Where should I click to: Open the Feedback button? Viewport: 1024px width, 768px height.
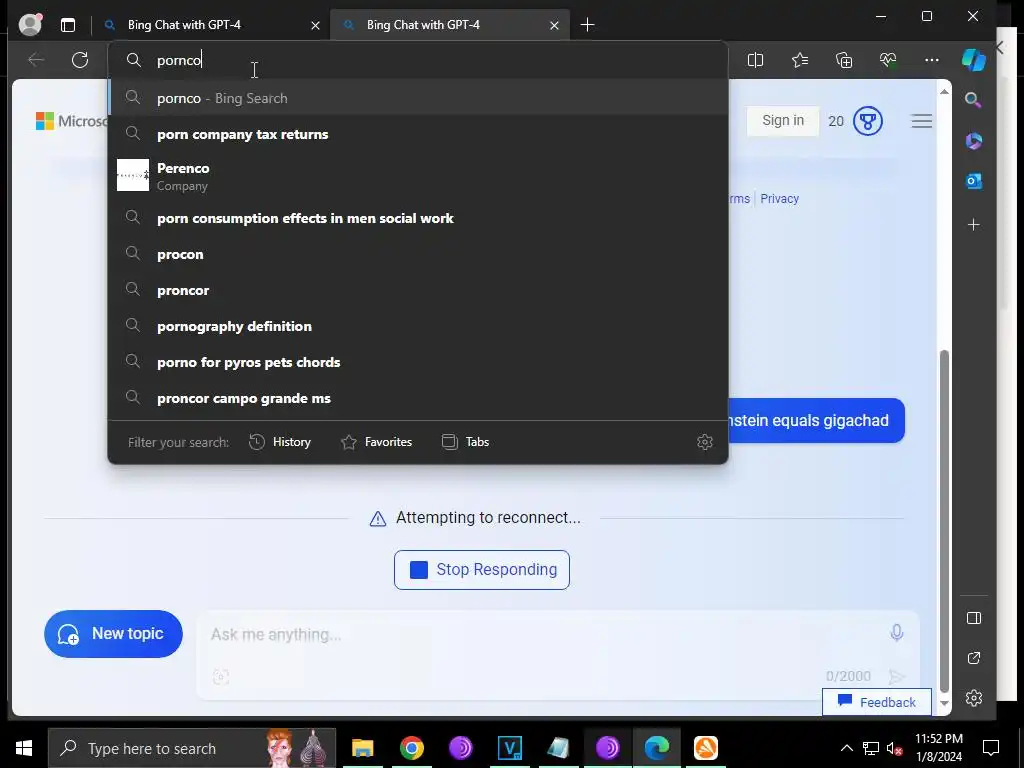(x=876, y=702)
